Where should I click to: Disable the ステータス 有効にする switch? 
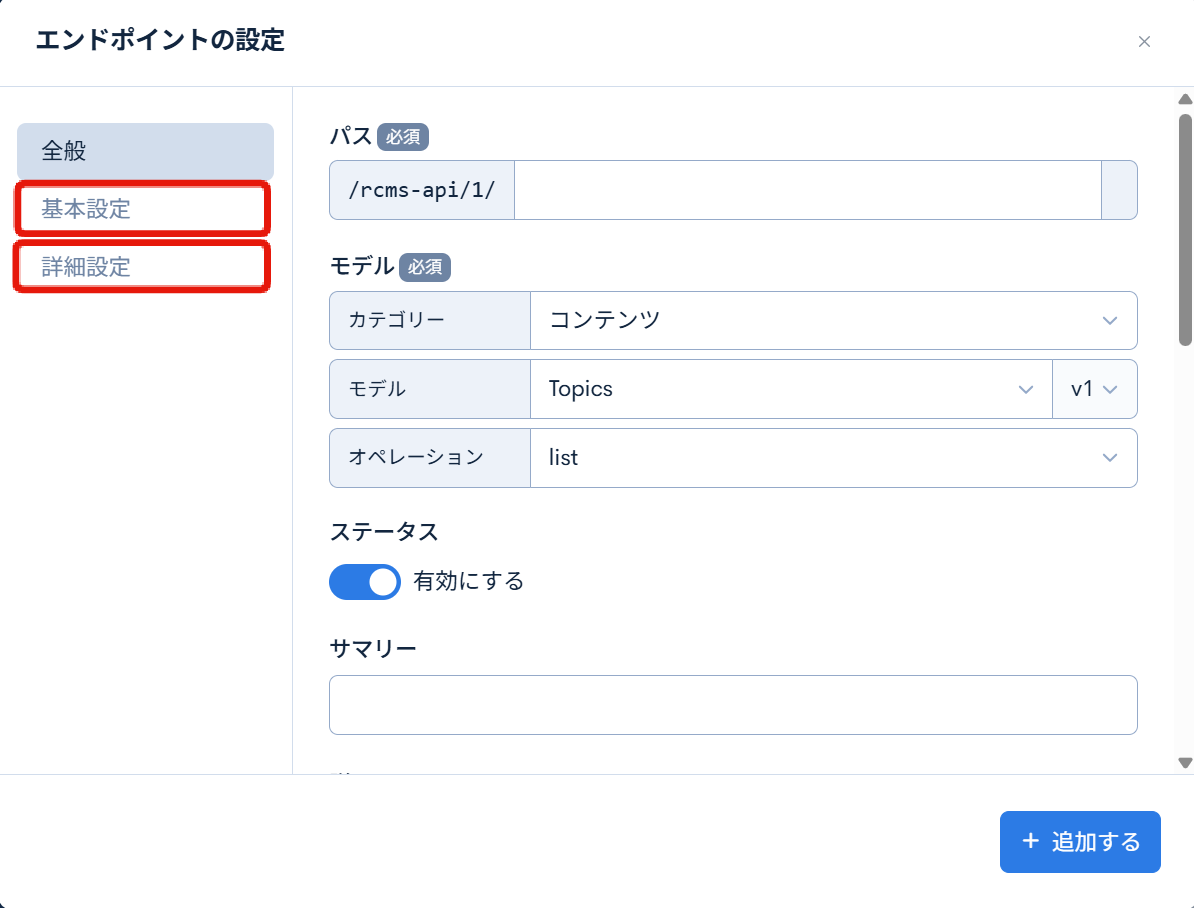365,581
